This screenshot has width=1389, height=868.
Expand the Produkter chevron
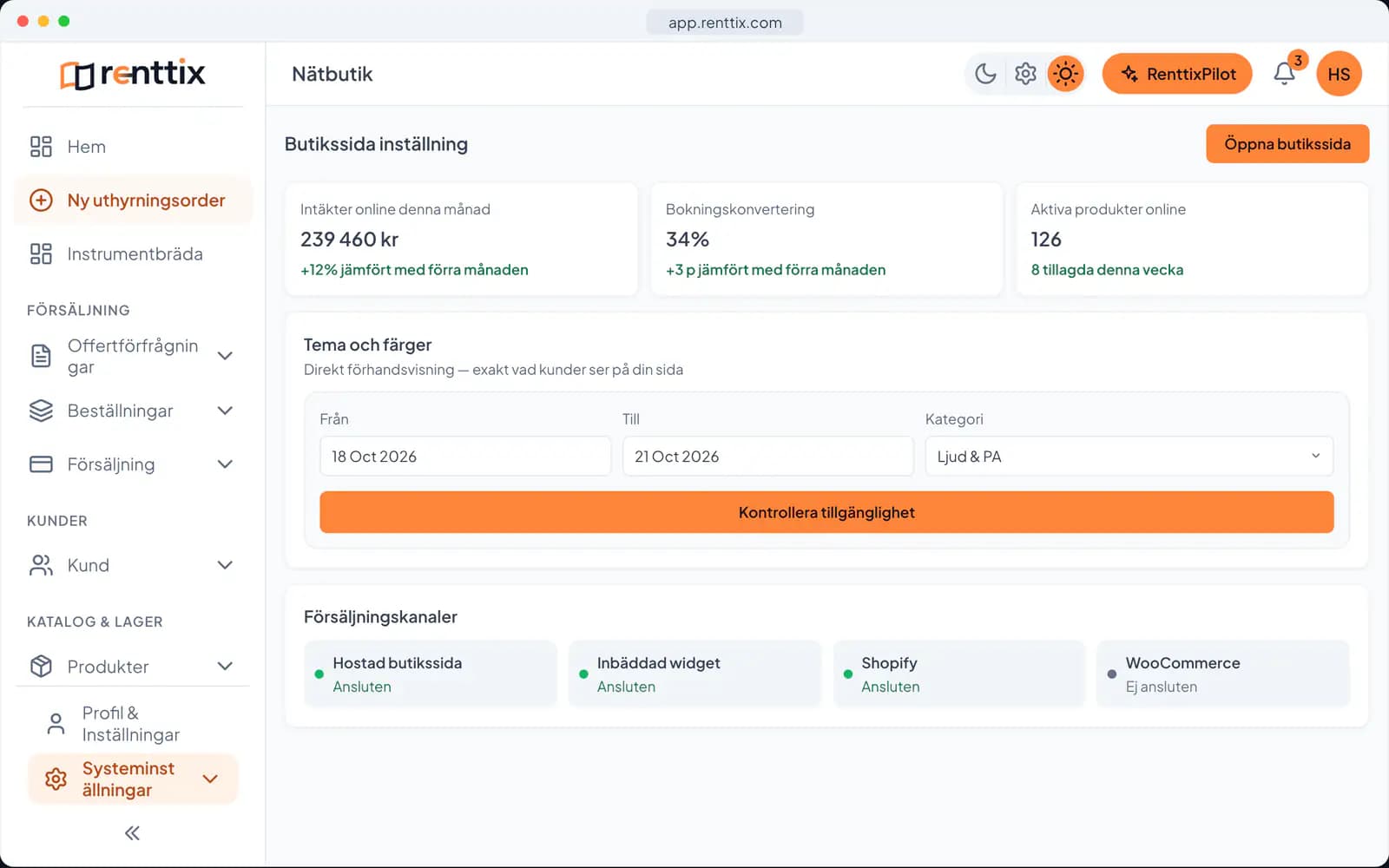225,667
